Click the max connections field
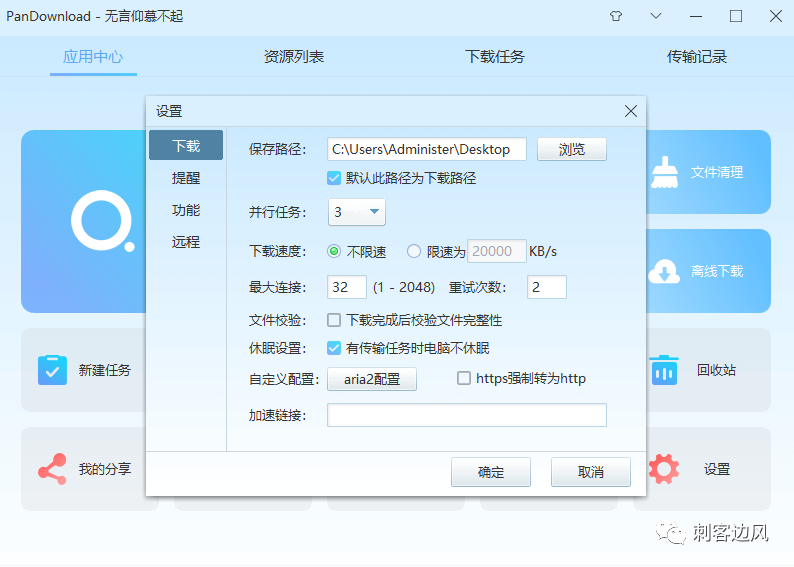 pos(347,288)
